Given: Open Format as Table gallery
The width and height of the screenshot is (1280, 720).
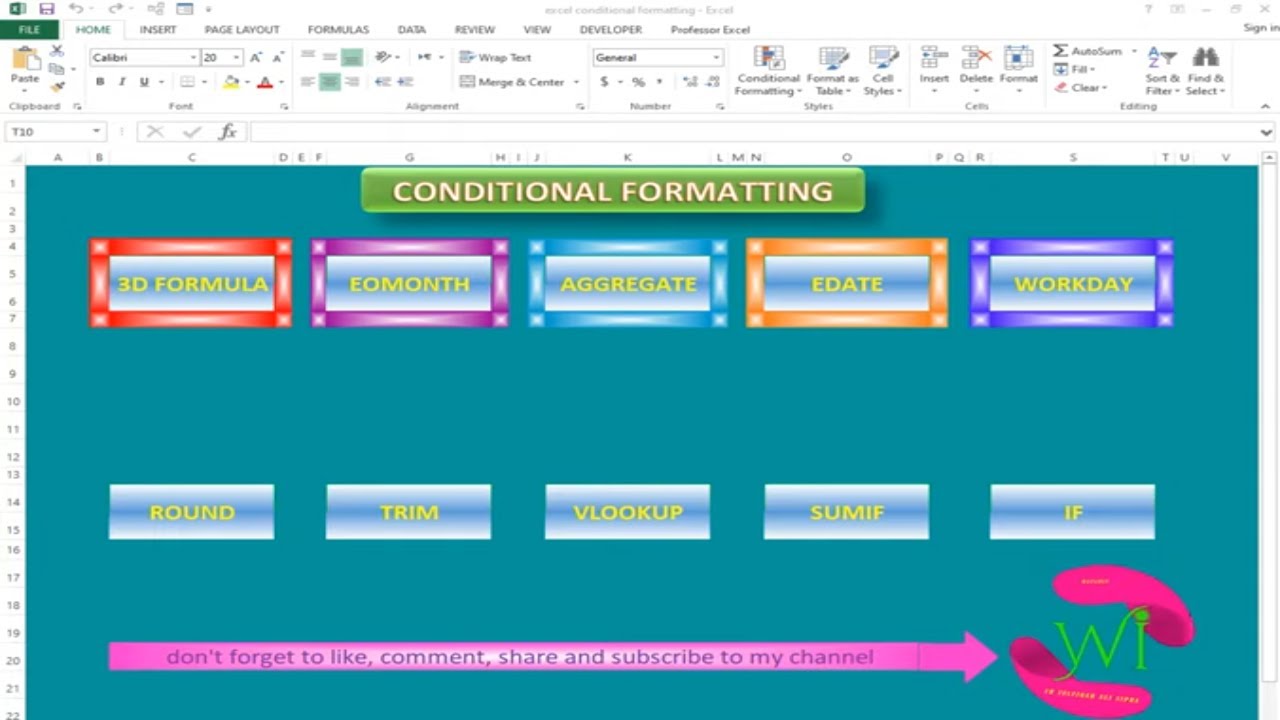Looking at the screenshot, I should [x=832, y=70].
